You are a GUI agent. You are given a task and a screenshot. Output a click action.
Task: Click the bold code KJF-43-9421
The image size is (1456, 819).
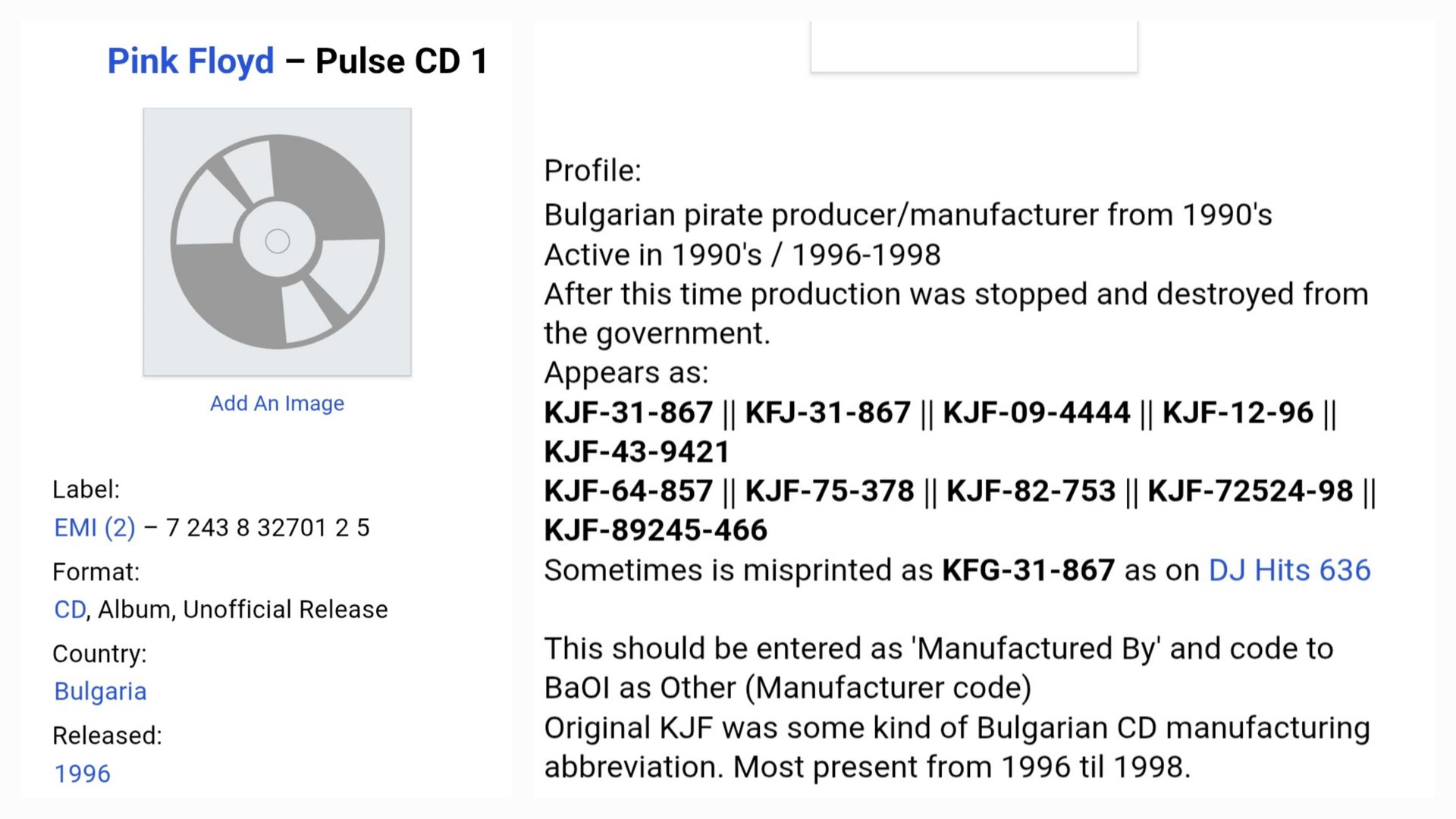pyautogui.click(x=637, y=452)
